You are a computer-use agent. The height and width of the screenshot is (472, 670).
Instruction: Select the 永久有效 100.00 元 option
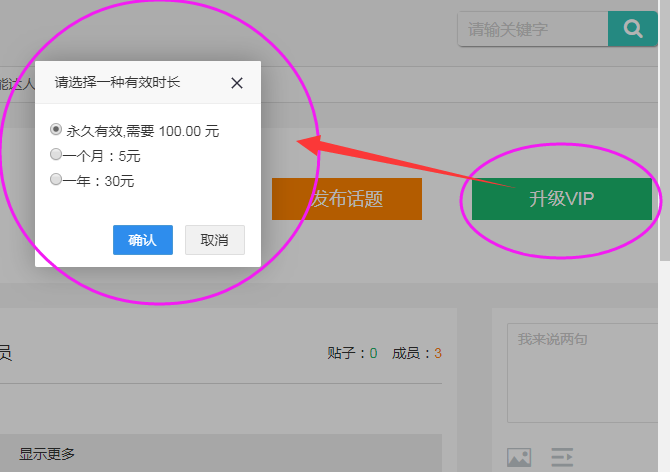pos(56,130)
